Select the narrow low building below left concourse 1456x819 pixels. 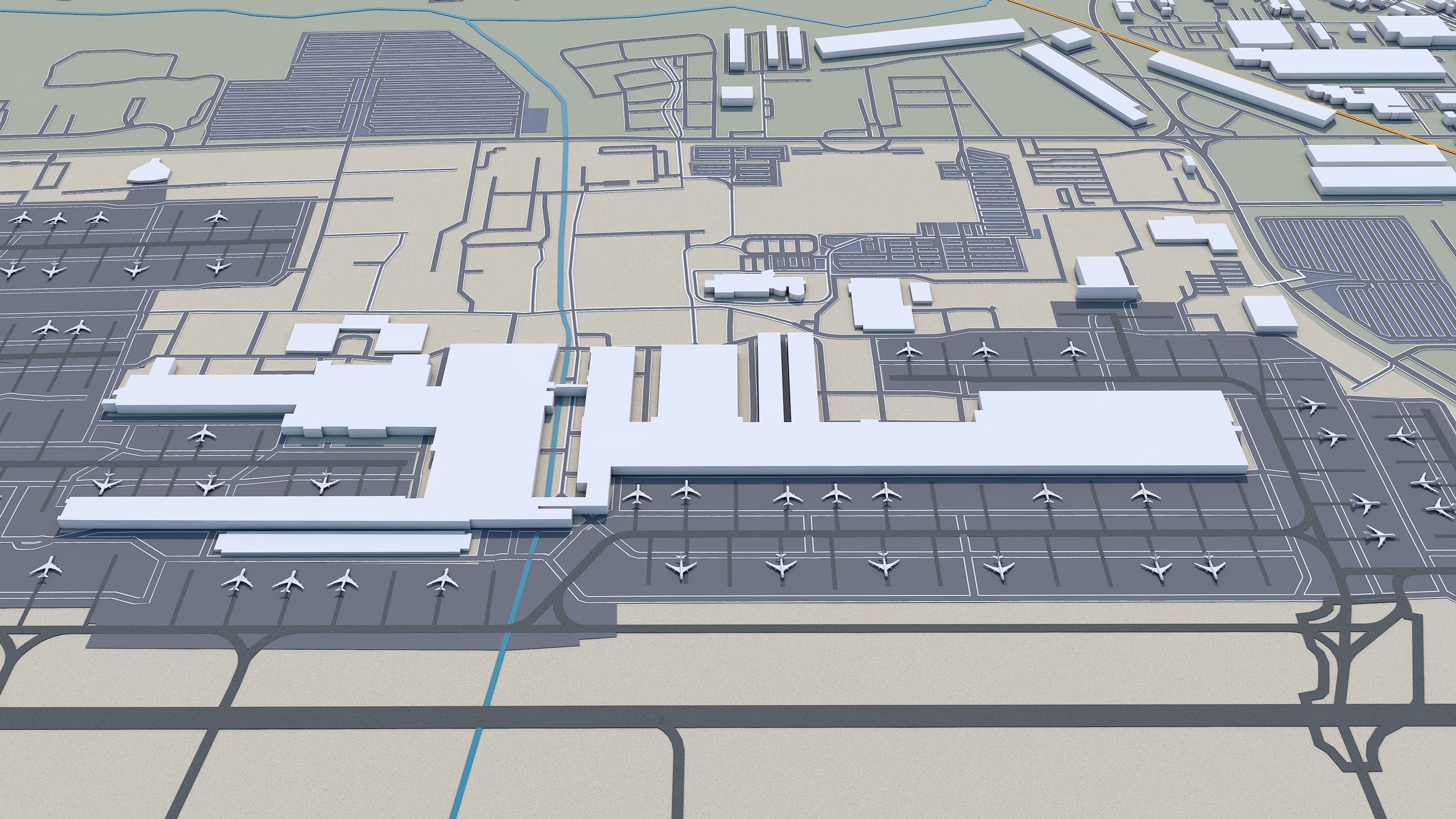(x=341, y=543)
